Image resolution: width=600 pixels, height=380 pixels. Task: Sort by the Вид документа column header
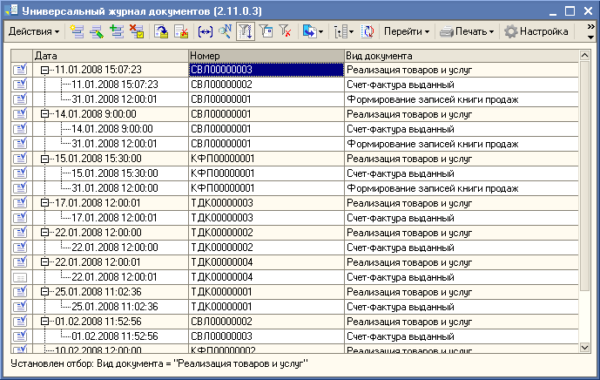point(461,56)
